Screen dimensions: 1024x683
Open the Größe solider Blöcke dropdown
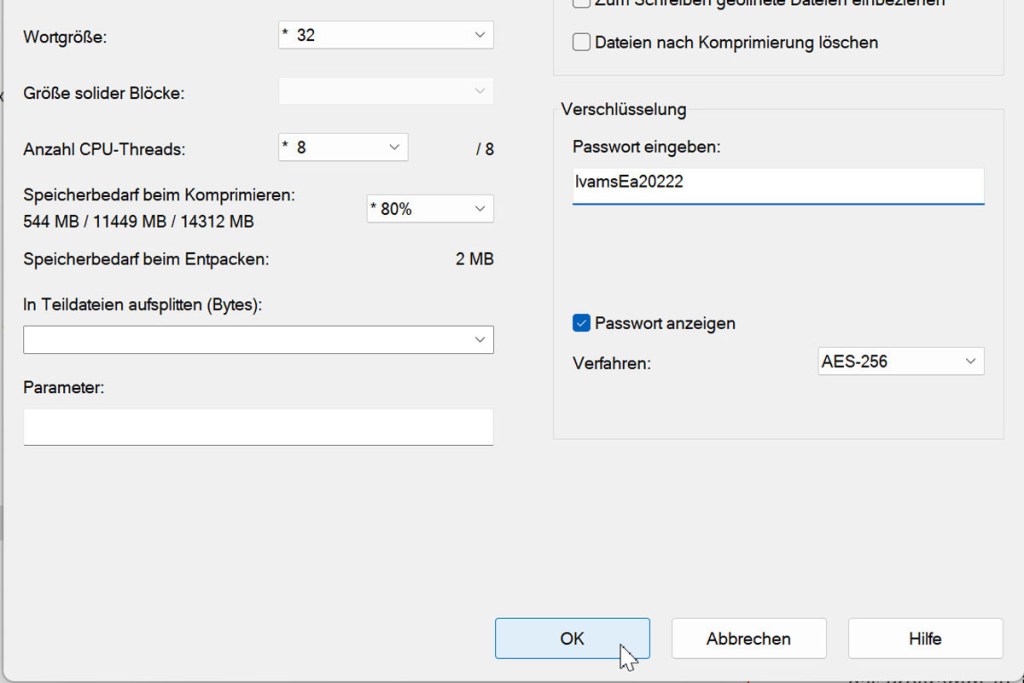pyautogui.click(x=386, y=91)
